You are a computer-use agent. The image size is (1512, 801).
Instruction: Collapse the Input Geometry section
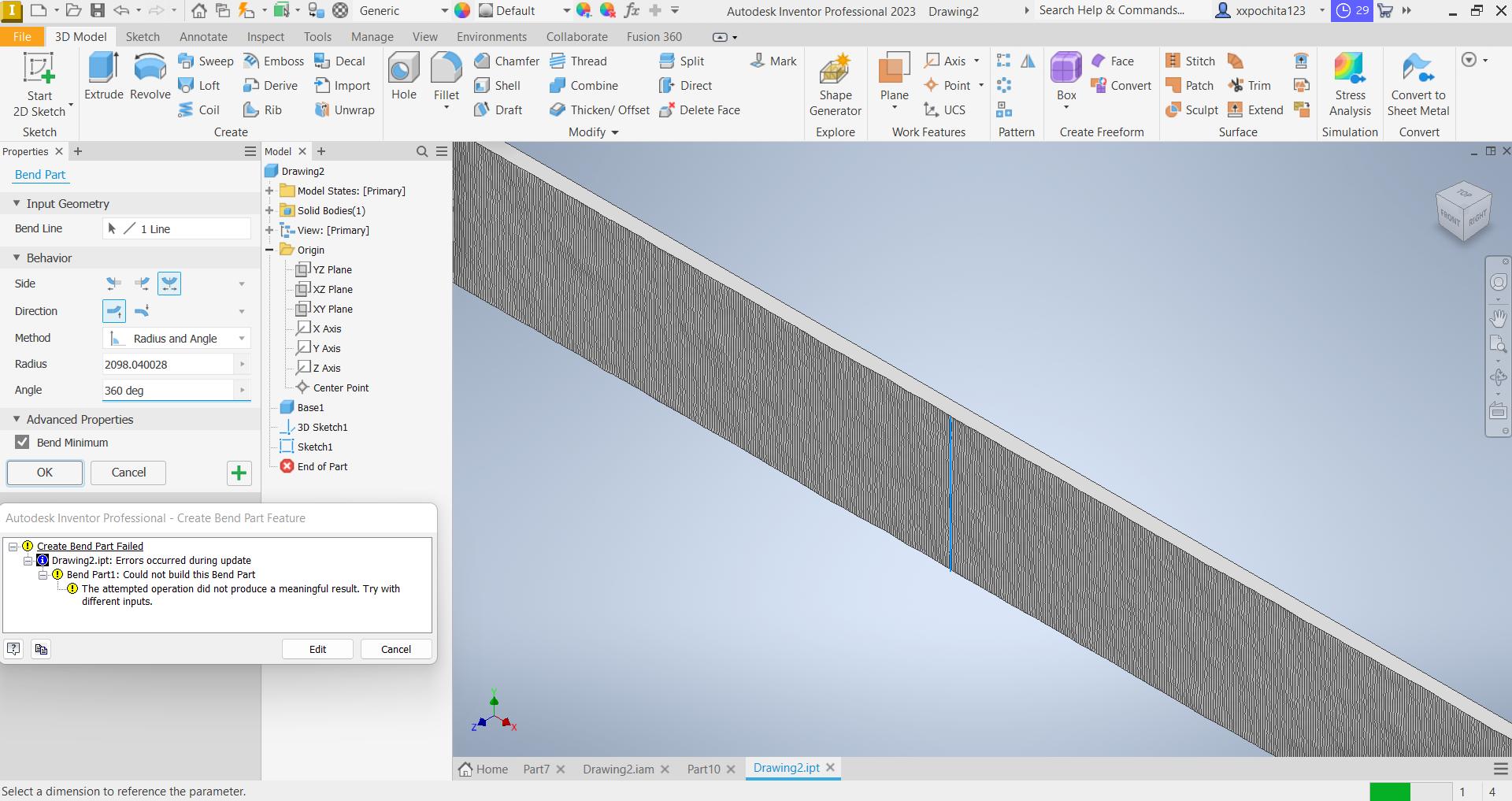tap(17, 203)
